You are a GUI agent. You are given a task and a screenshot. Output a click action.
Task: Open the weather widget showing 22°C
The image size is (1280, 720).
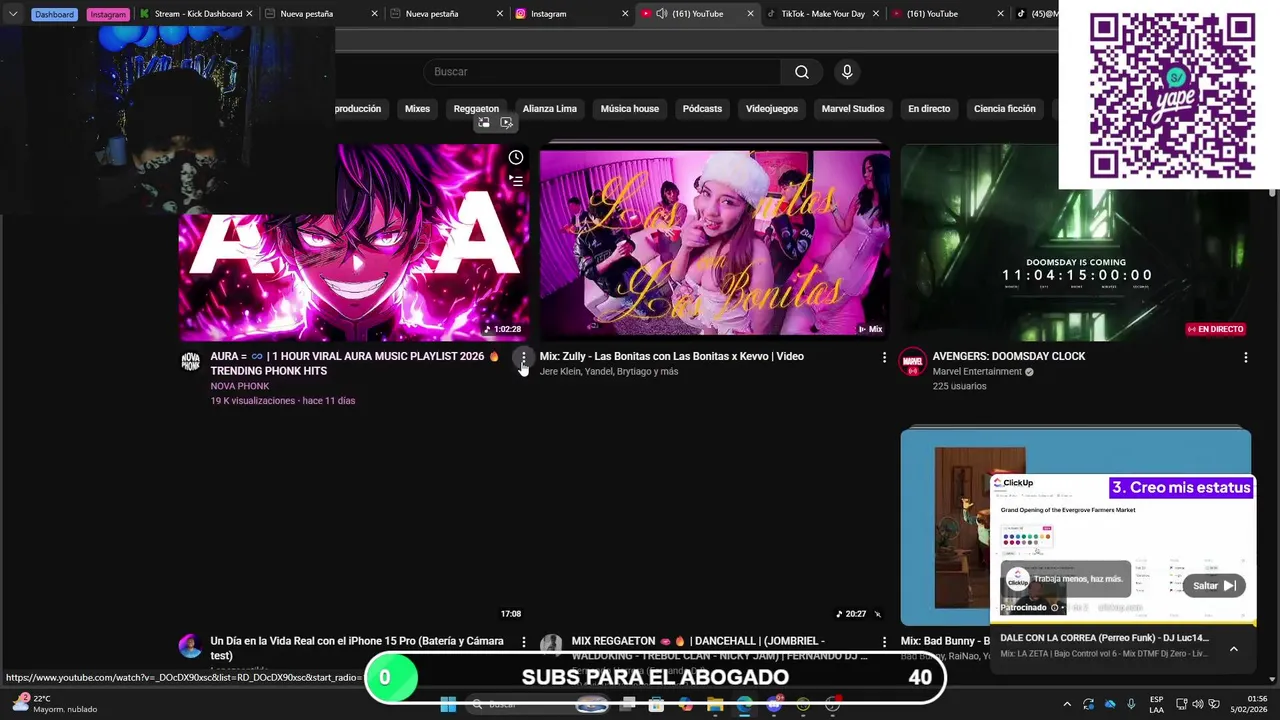point(56,704)
